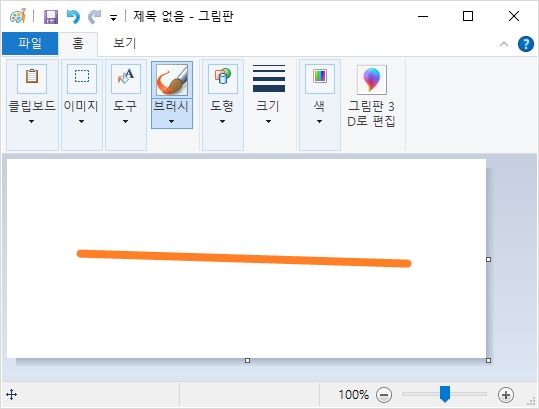
Task: Zoom in with the plus button
Action: point(506,395)
